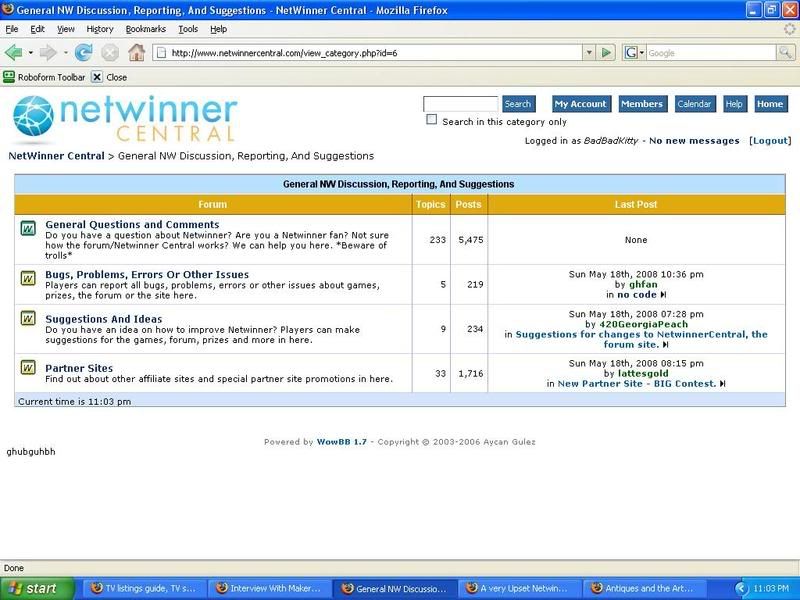Viewport: 800px width, 600px height.
Task: Click the Partner Sites forum icon
Action: 28,367
